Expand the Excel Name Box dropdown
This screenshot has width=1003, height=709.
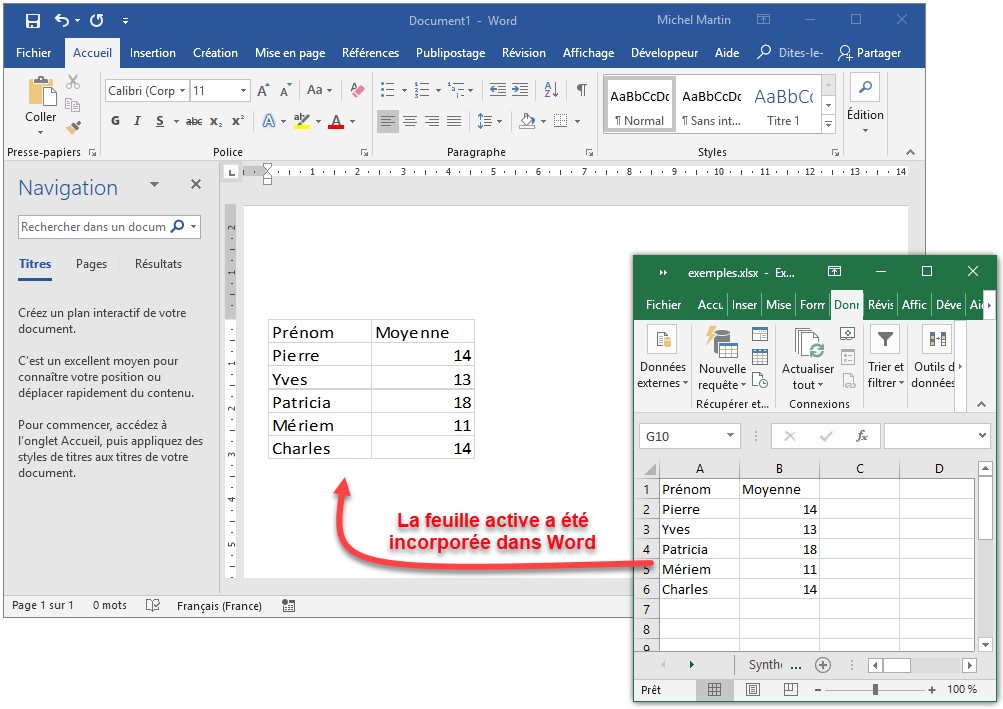[x=729, y=437]
